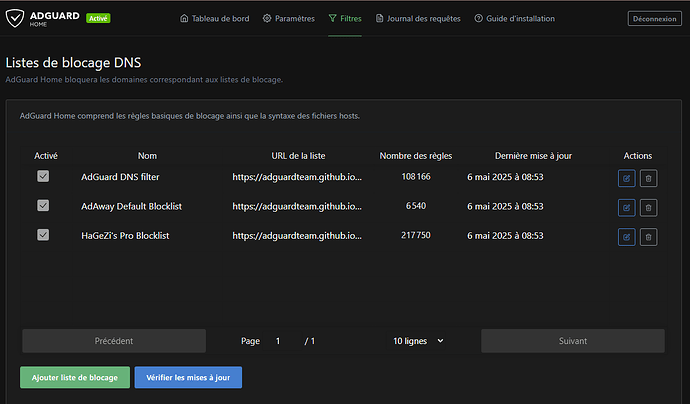Click the AdAway Default Blocklist URL cell
This screenshot has width=690, height=404.
(297, 206)
